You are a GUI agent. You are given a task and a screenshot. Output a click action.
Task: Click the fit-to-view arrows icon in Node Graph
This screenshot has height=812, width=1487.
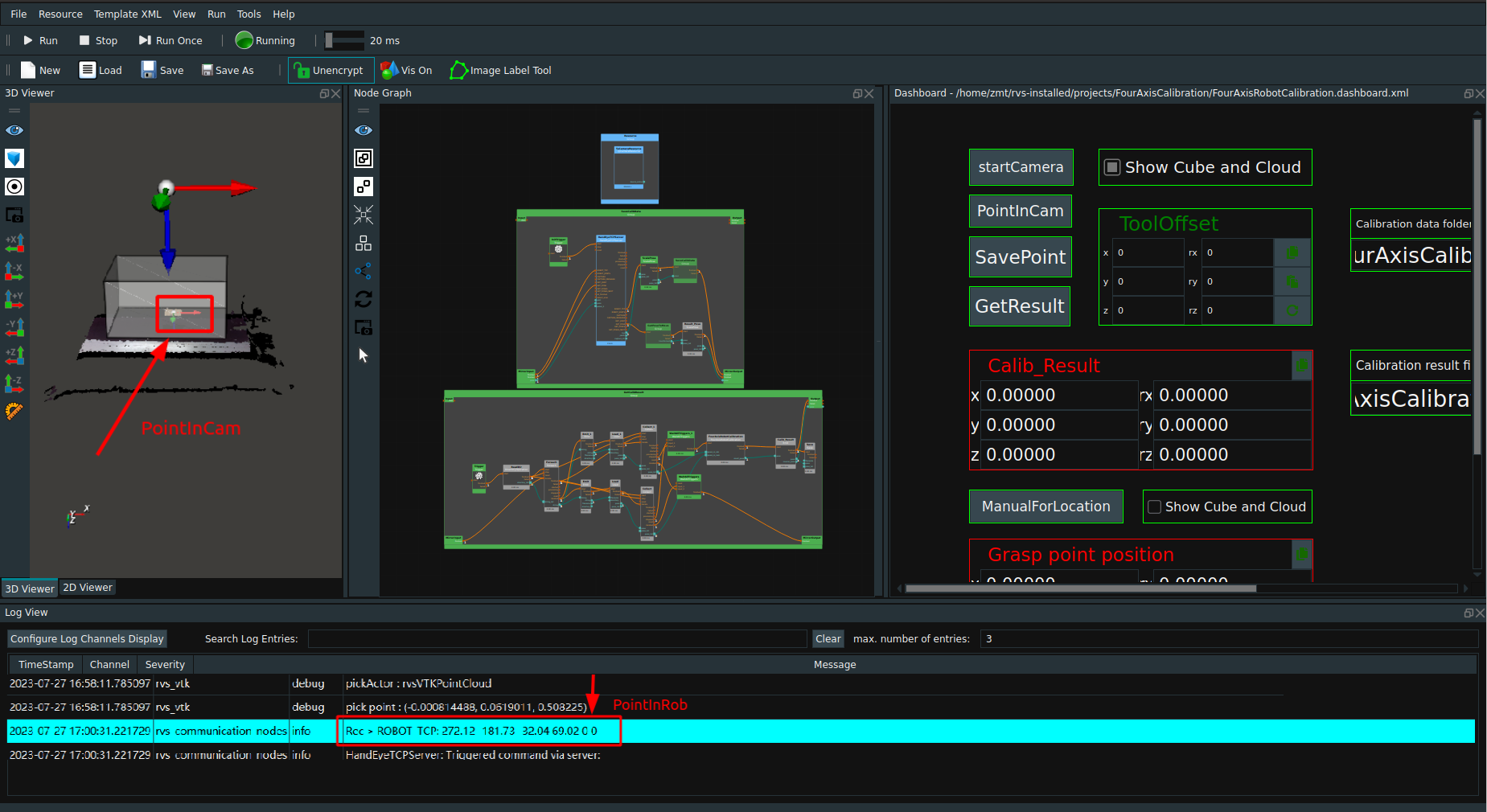(x=364, y=215)
